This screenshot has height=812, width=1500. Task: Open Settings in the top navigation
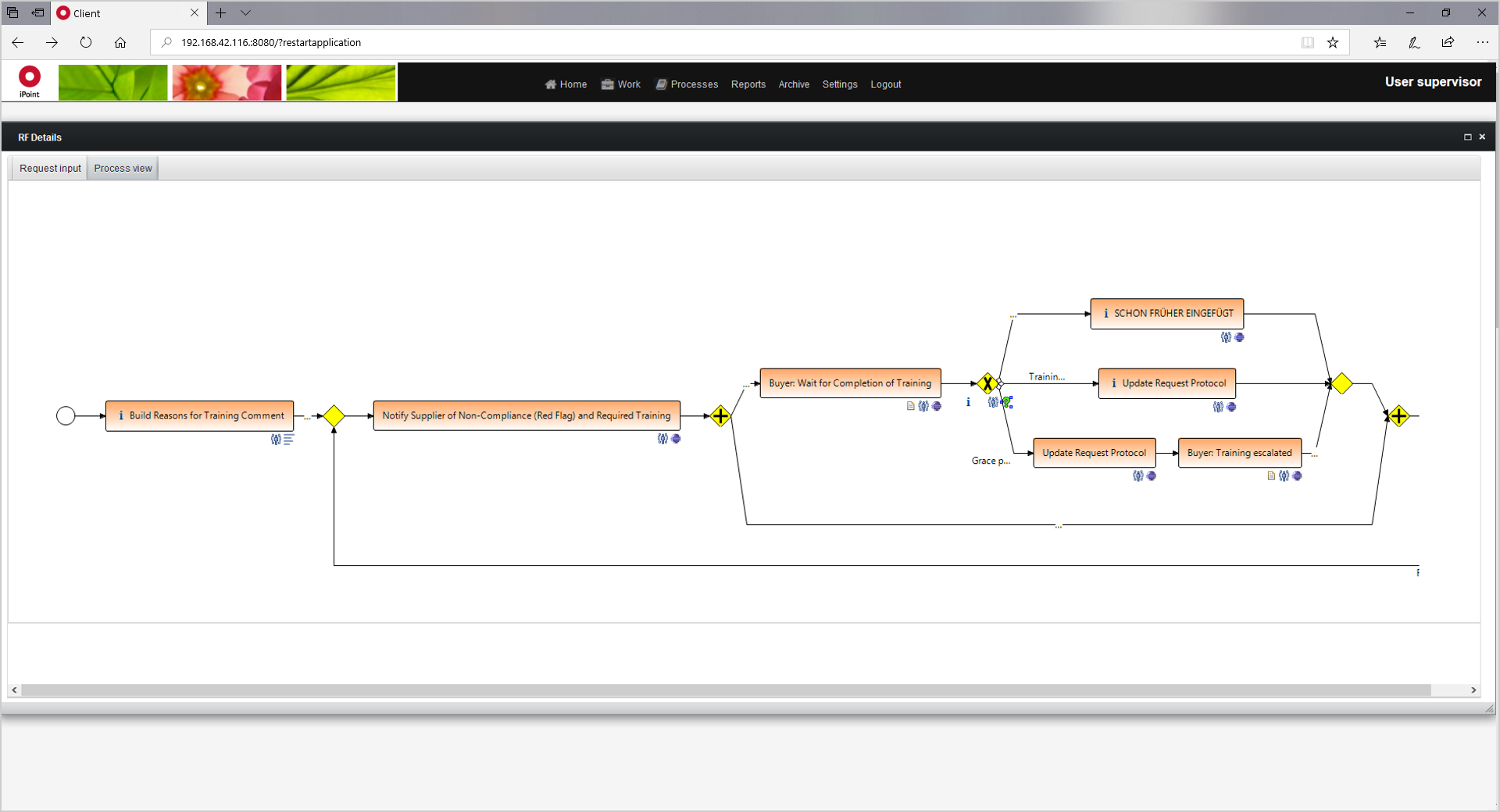point(840,84)
